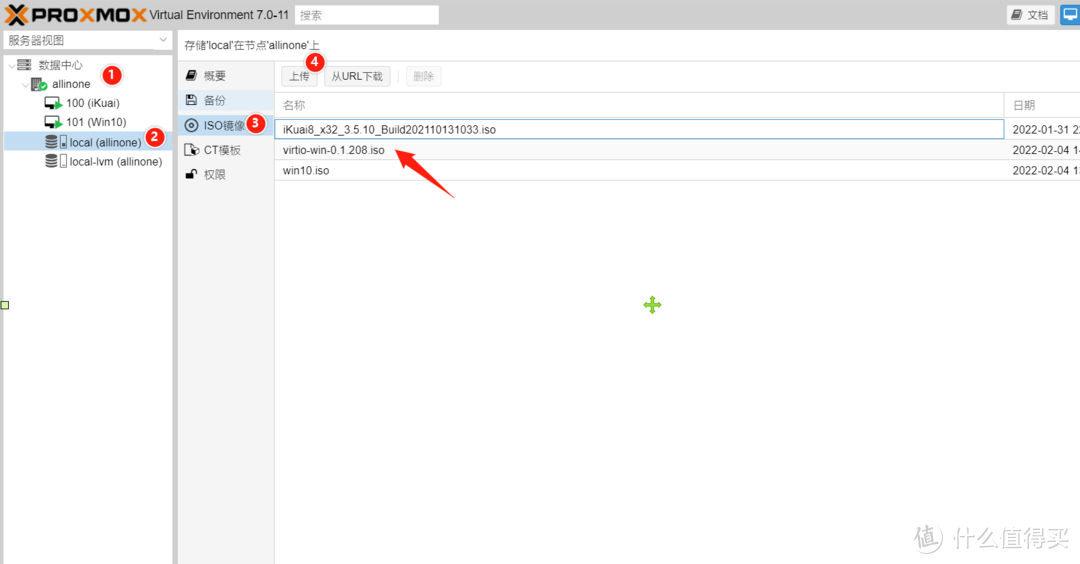The width and height of the screenshot is (1080, 564).
Task: Click the running VM icon for 100 (iKuai)
Action: point(53,103)
